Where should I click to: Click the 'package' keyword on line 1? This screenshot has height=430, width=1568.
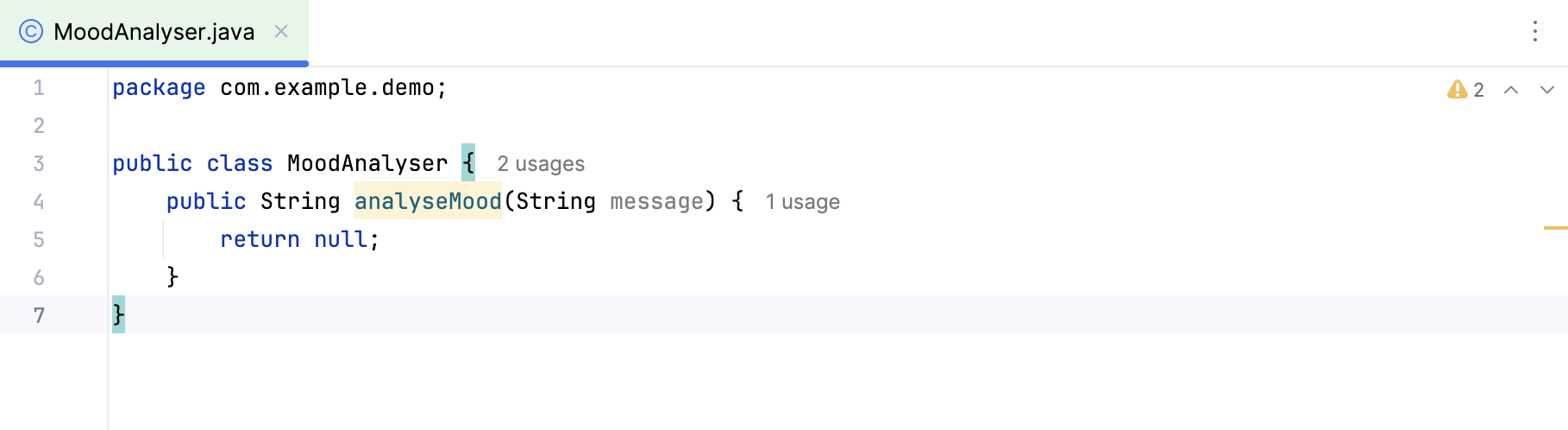[159, 87]
